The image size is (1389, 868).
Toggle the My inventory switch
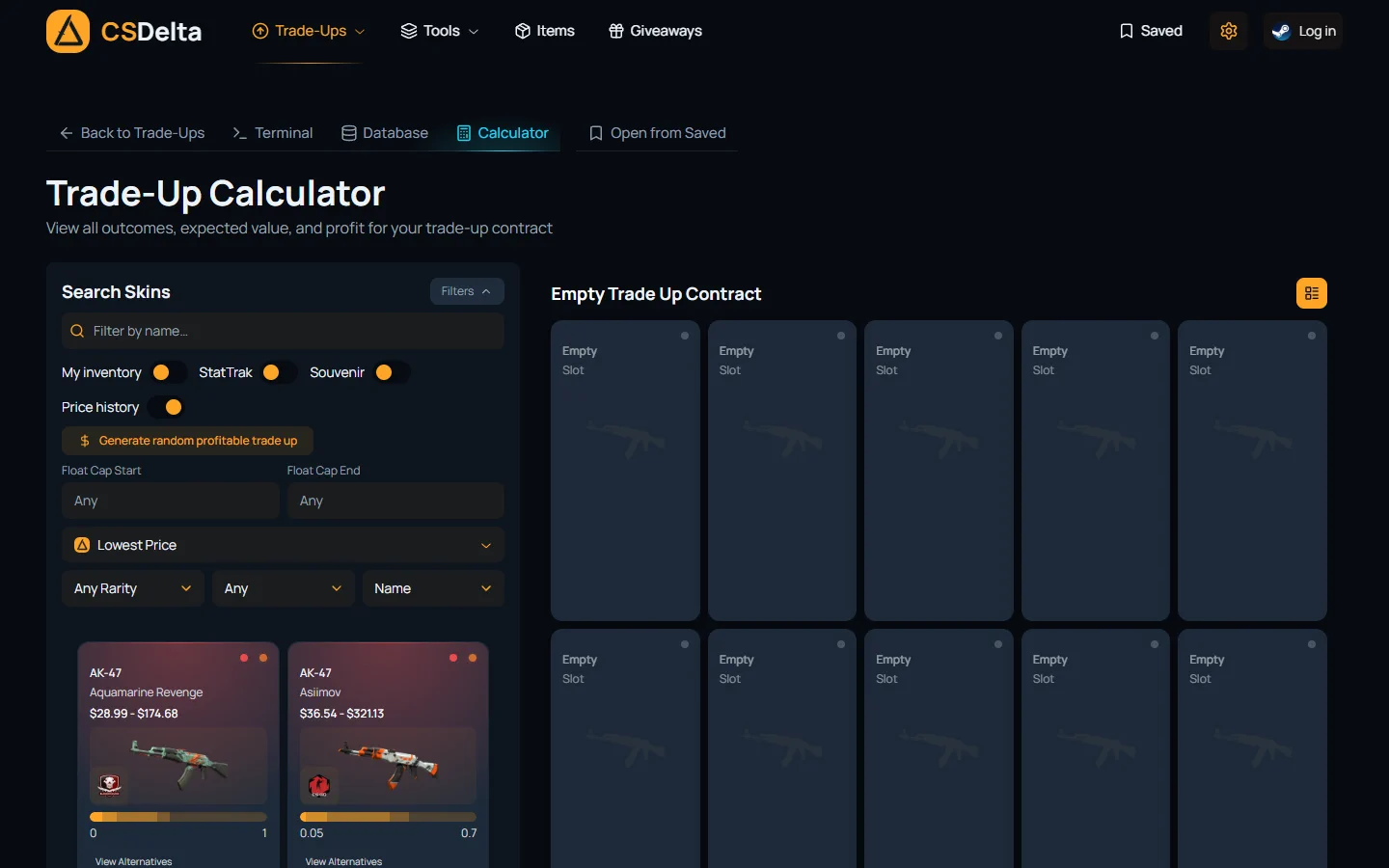(169, 372)
